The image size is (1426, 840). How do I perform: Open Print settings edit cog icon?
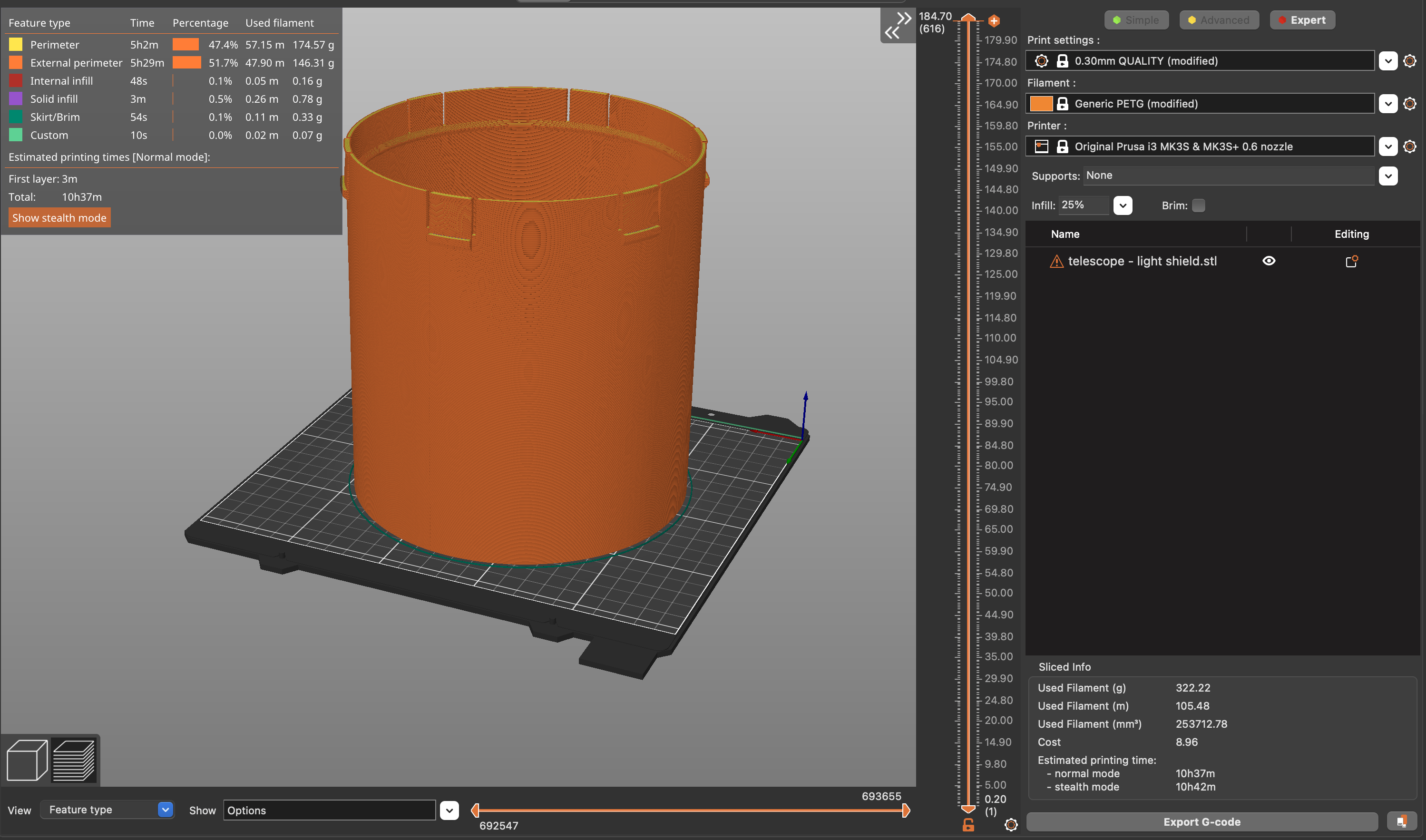pyautogui.click(x=1409, y=60)
